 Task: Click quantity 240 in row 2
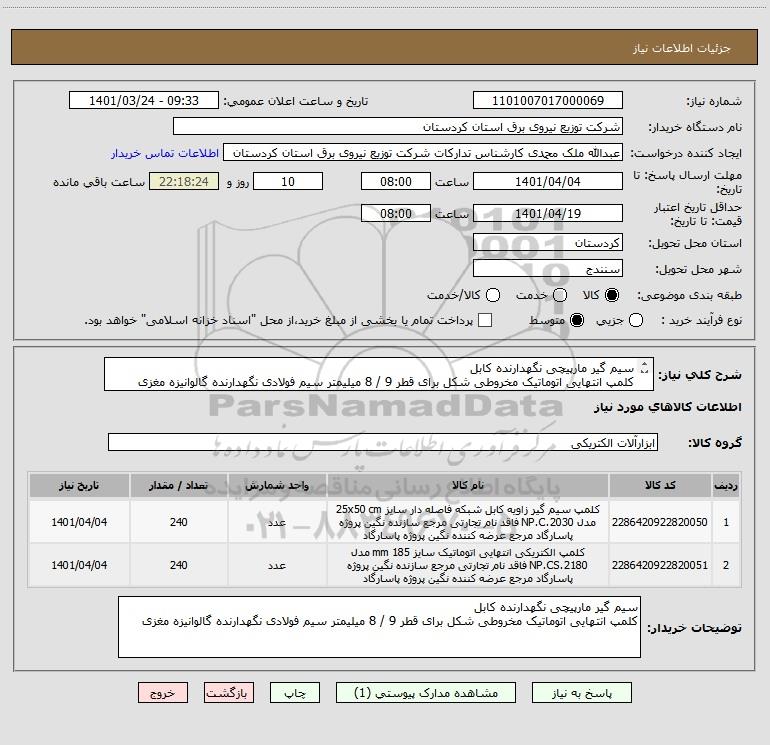tap(179, 565)
